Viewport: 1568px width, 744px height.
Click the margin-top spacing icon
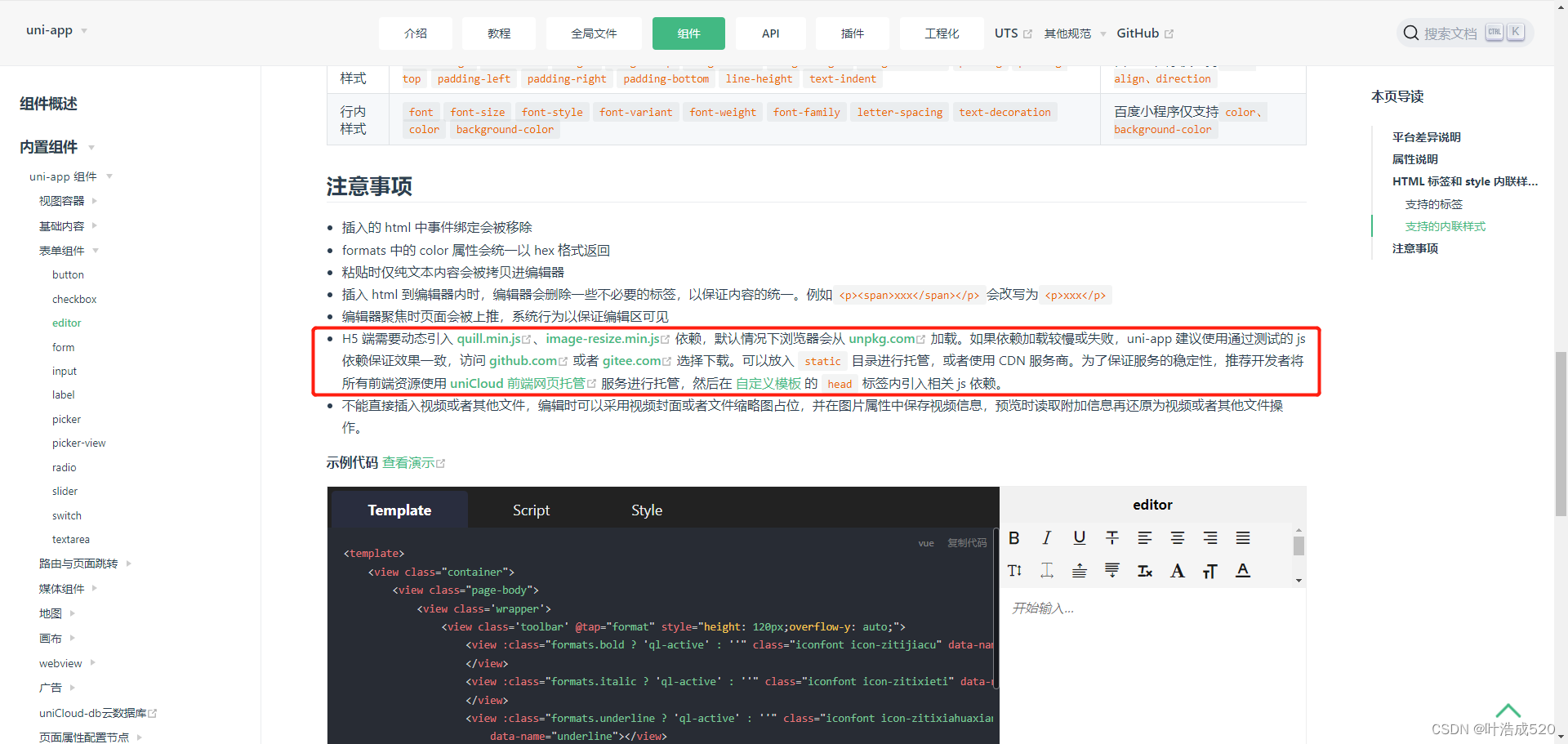tap(1079, 570)
